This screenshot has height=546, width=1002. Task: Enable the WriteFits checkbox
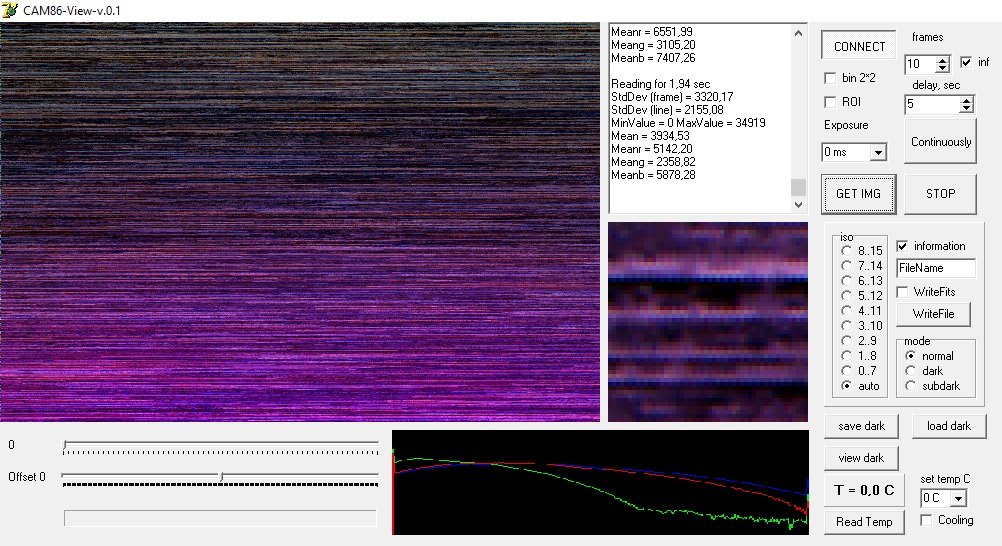902,292
